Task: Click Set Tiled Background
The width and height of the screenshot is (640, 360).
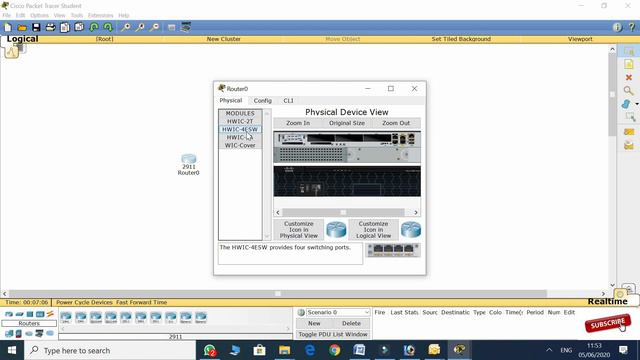Action: click(461, 39)
